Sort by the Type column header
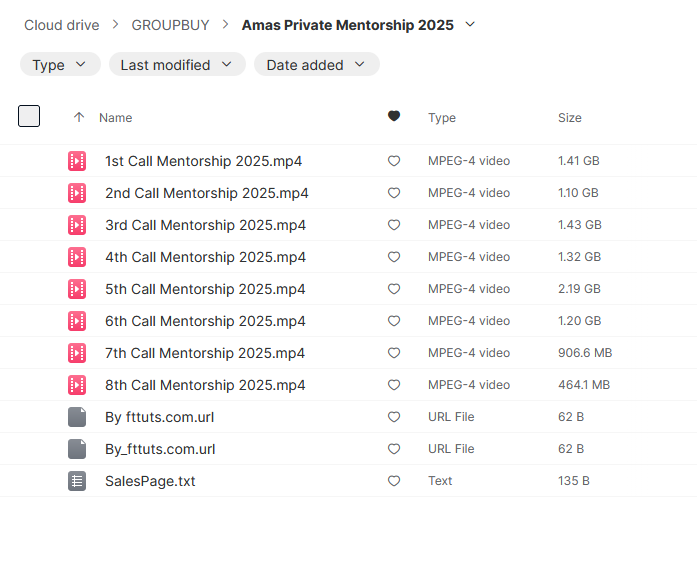The width and height of the screenshot is (697, 569). [441, 118]
